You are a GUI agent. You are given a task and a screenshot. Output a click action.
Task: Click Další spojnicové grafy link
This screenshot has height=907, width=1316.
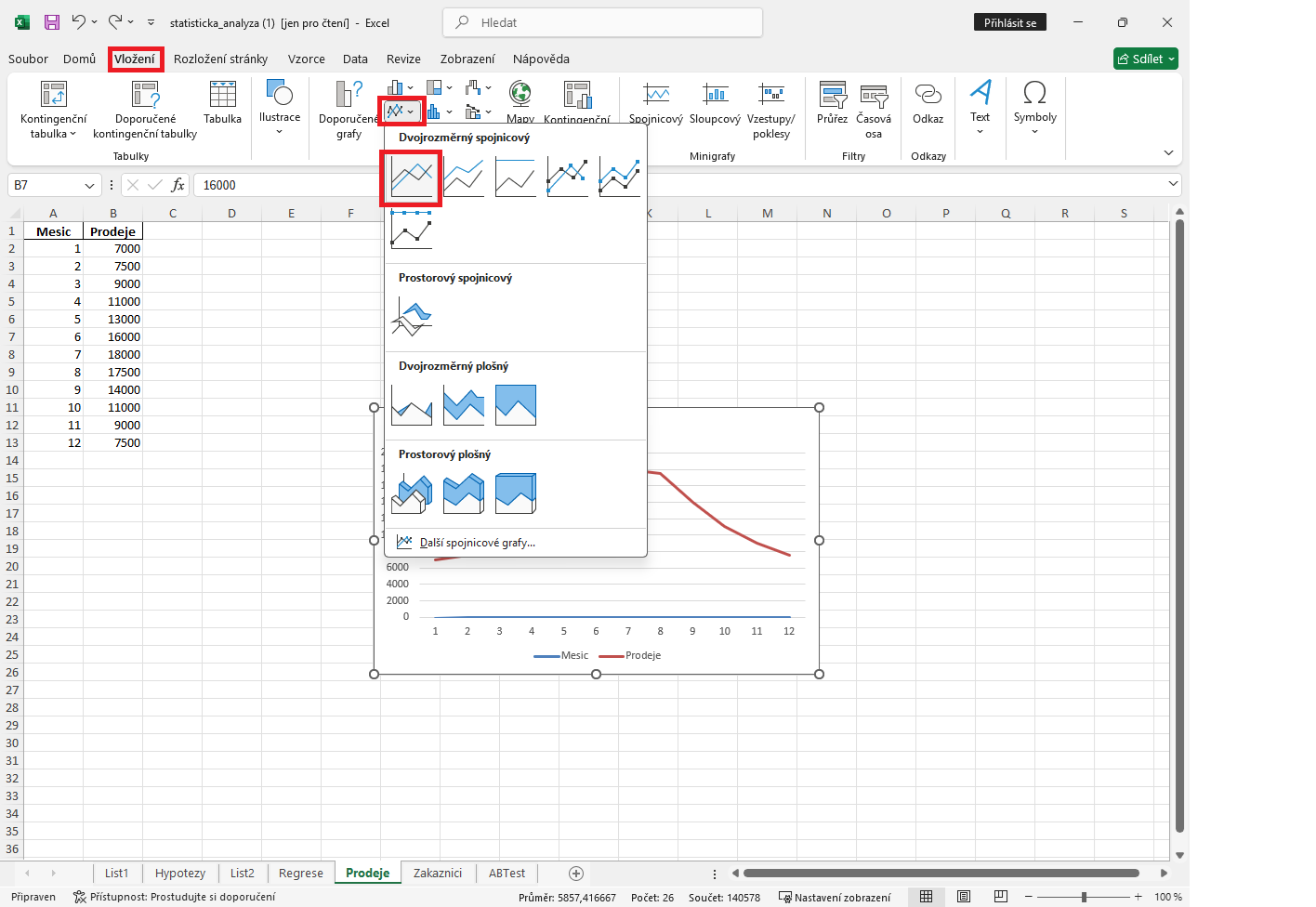click(477, 543)
